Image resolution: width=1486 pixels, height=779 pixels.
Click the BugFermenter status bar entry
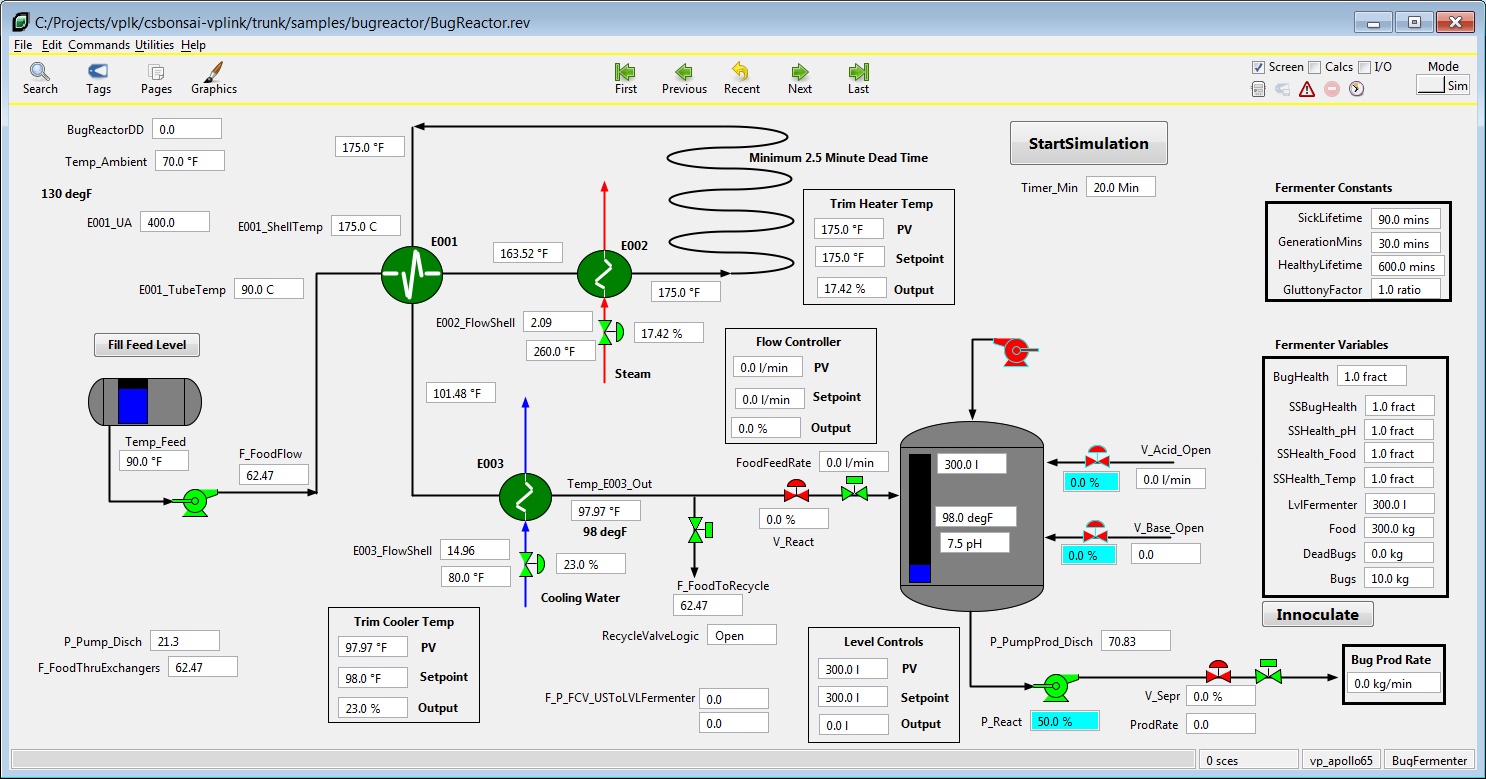click(1429, 760)
